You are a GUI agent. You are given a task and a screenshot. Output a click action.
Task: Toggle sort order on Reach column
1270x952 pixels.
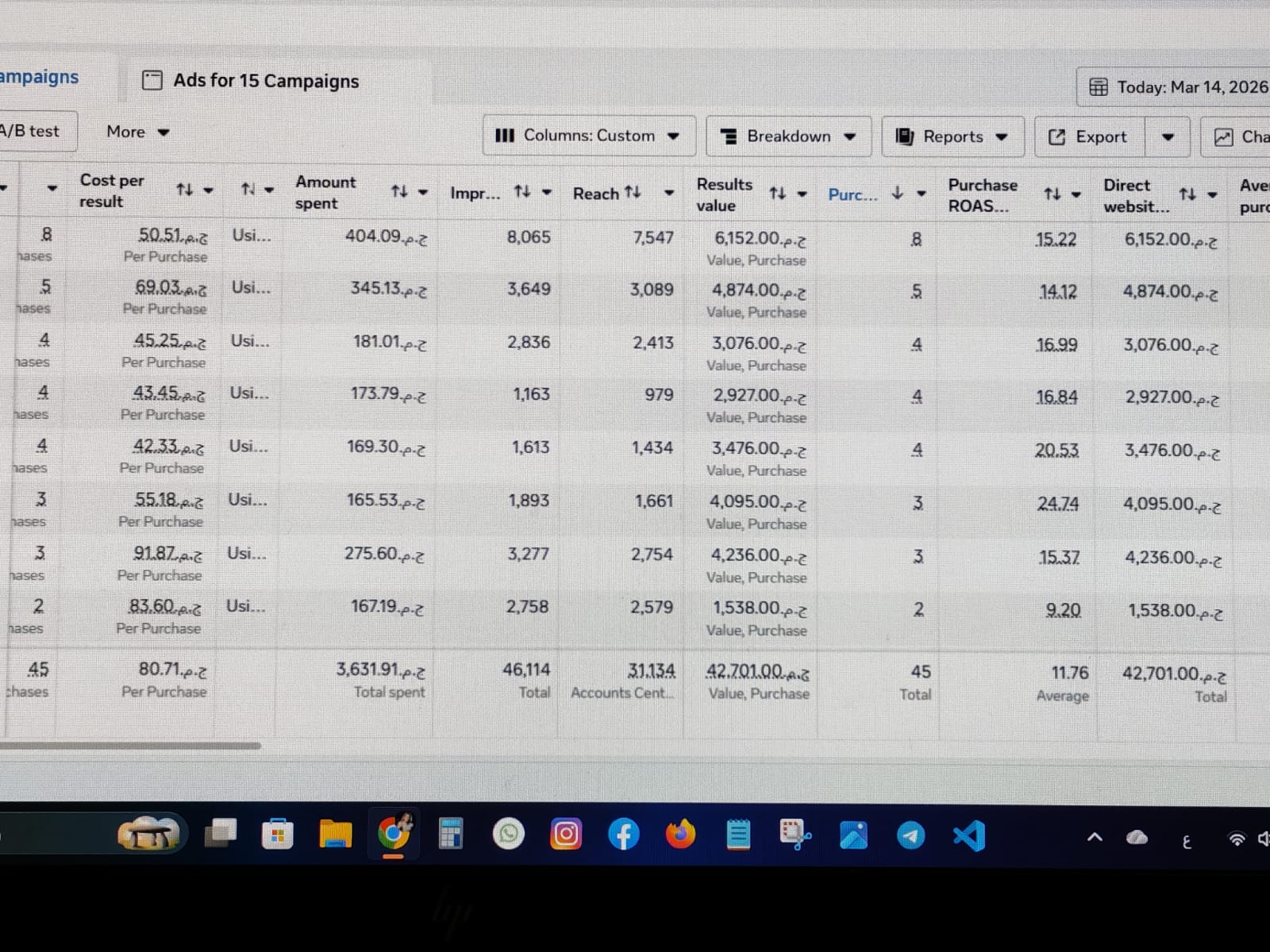632,192
